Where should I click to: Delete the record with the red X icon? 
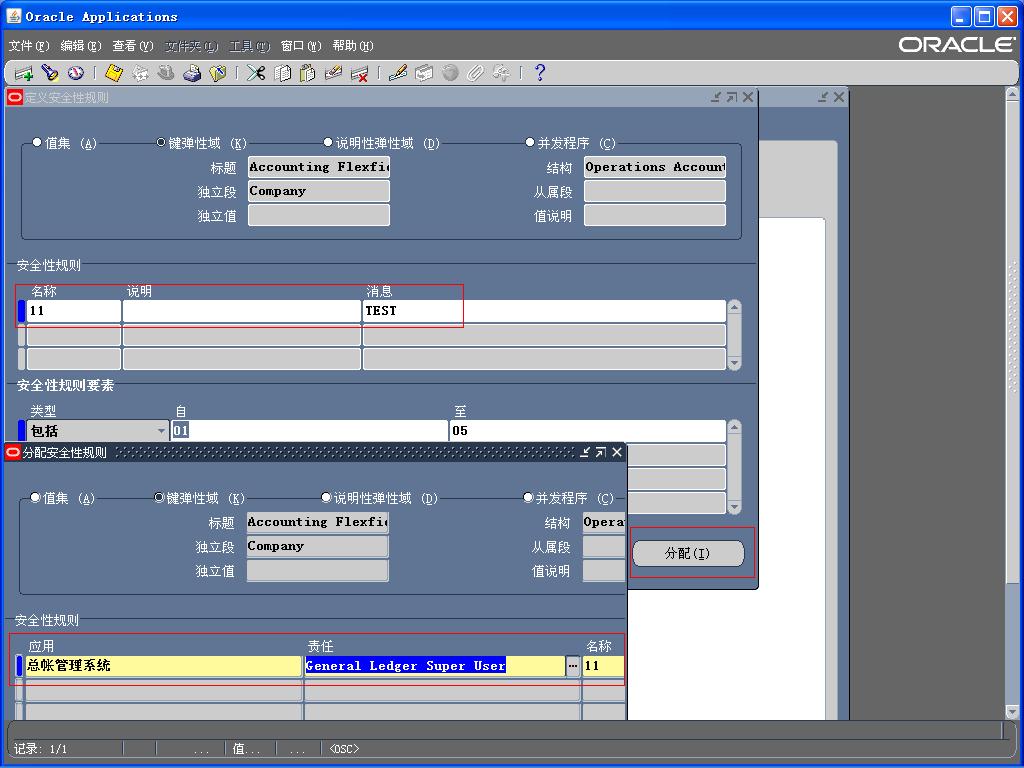[x=359, y=73]
